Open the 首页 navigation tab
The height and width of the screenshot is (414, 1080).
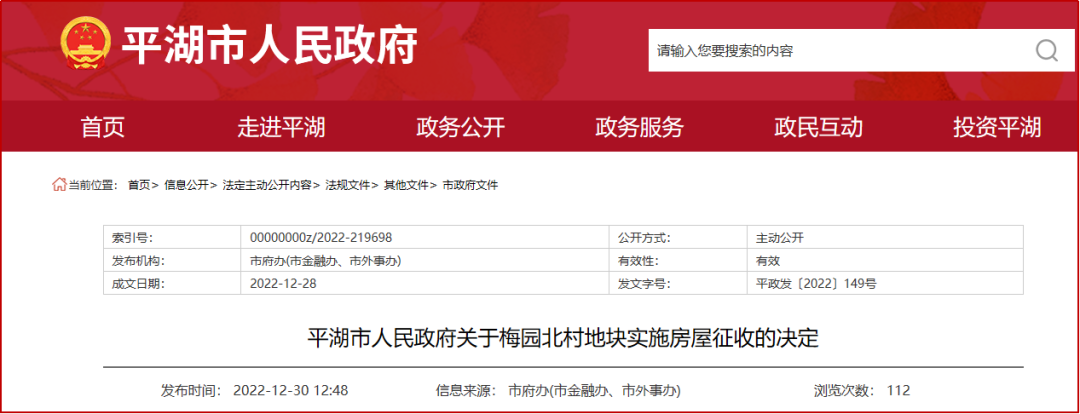(x=103, y=127)
